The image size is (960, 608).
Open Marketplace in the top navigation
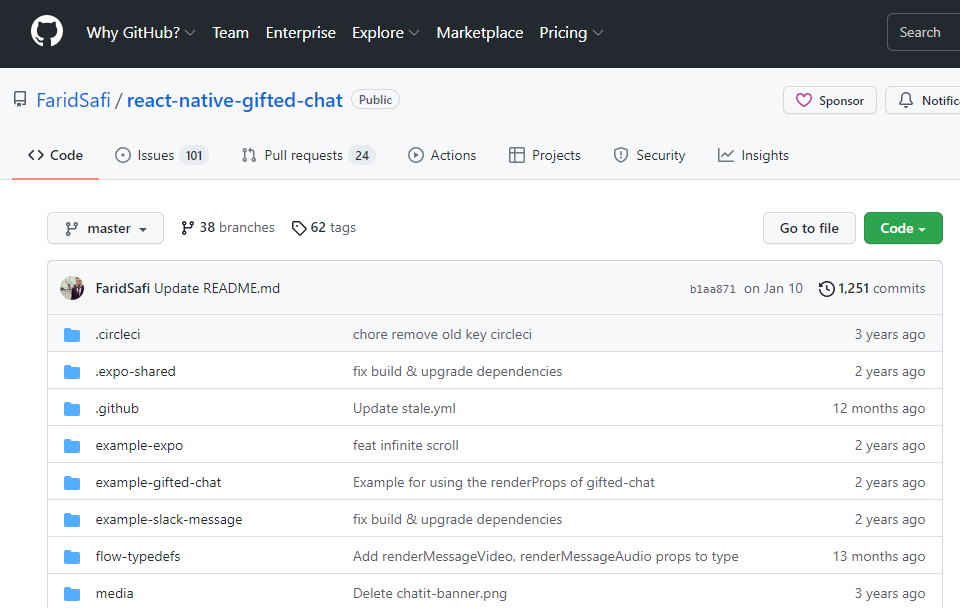click(480, 32)
